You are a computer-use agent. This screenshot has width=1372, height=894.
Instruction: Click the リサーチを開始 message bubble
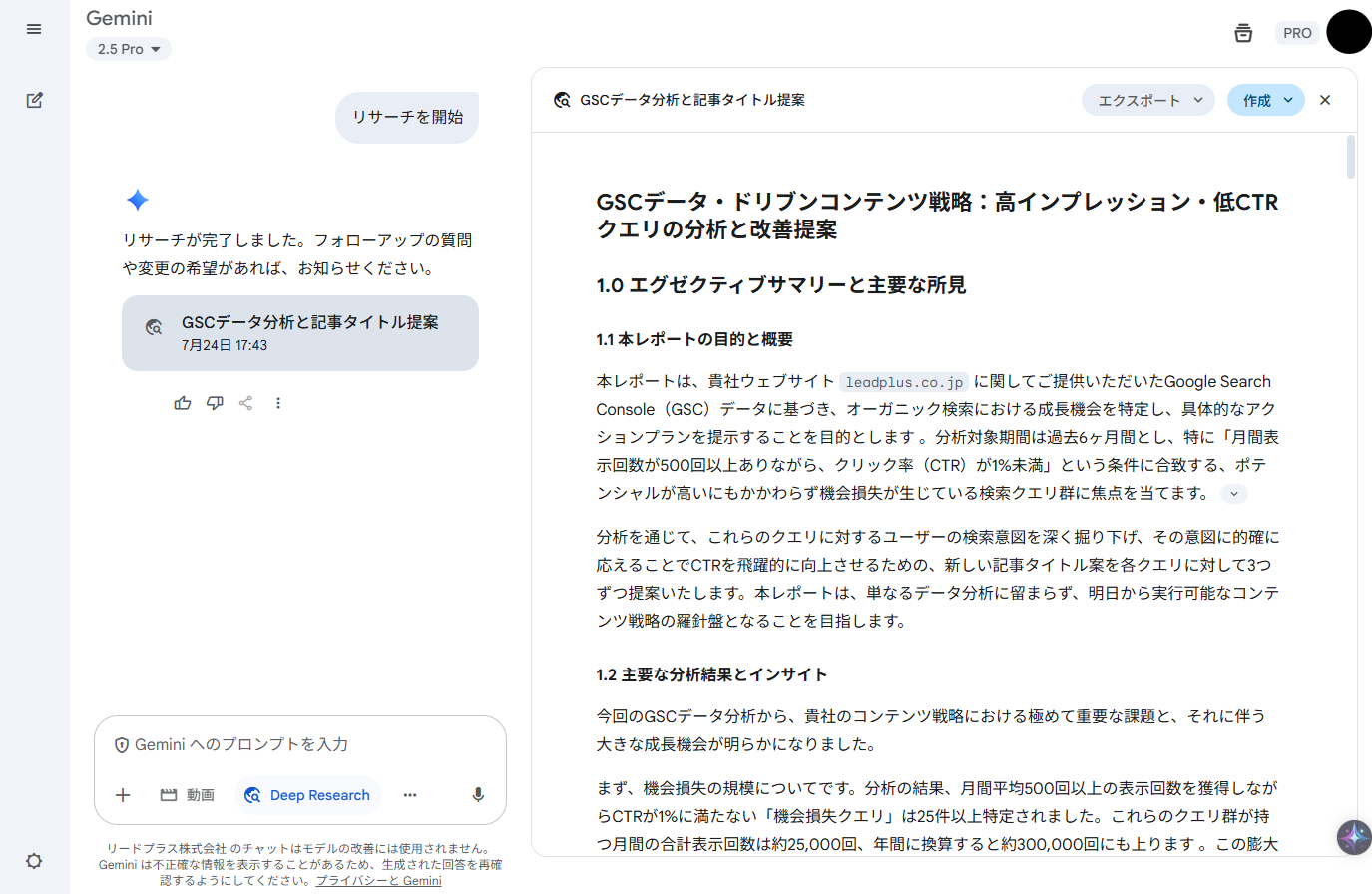pyautogui.click(x=407, y=117)
